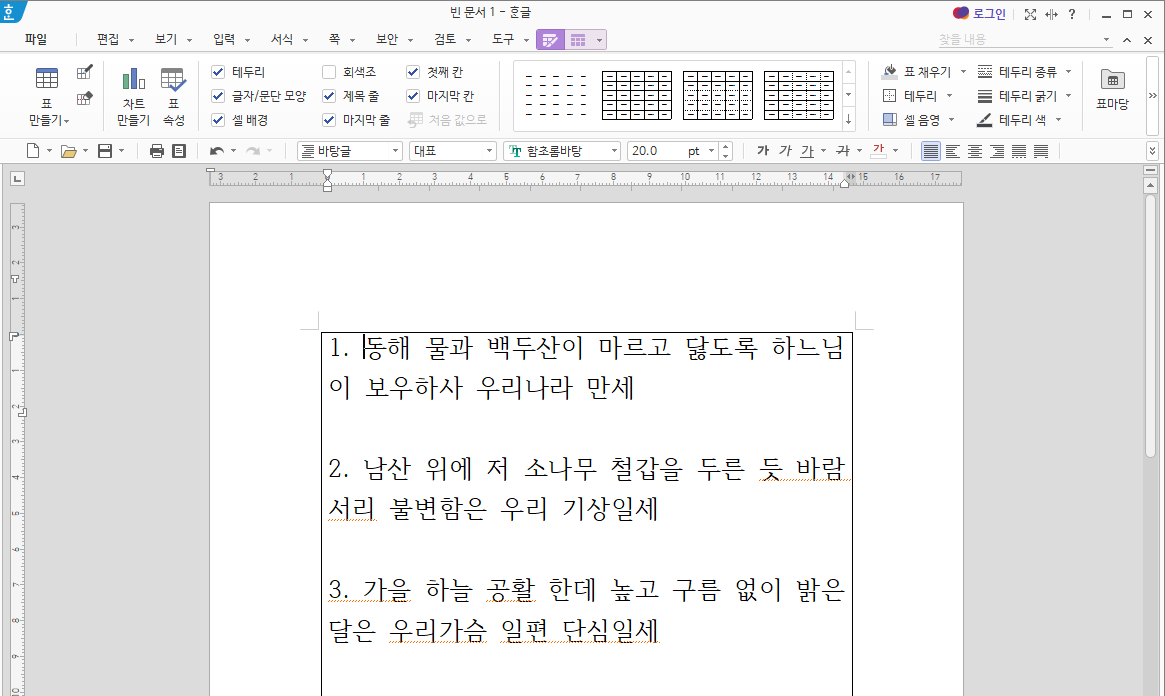1165x696 pixels.
Task: Save the document with the disk icon
Action: click(105, 151)
